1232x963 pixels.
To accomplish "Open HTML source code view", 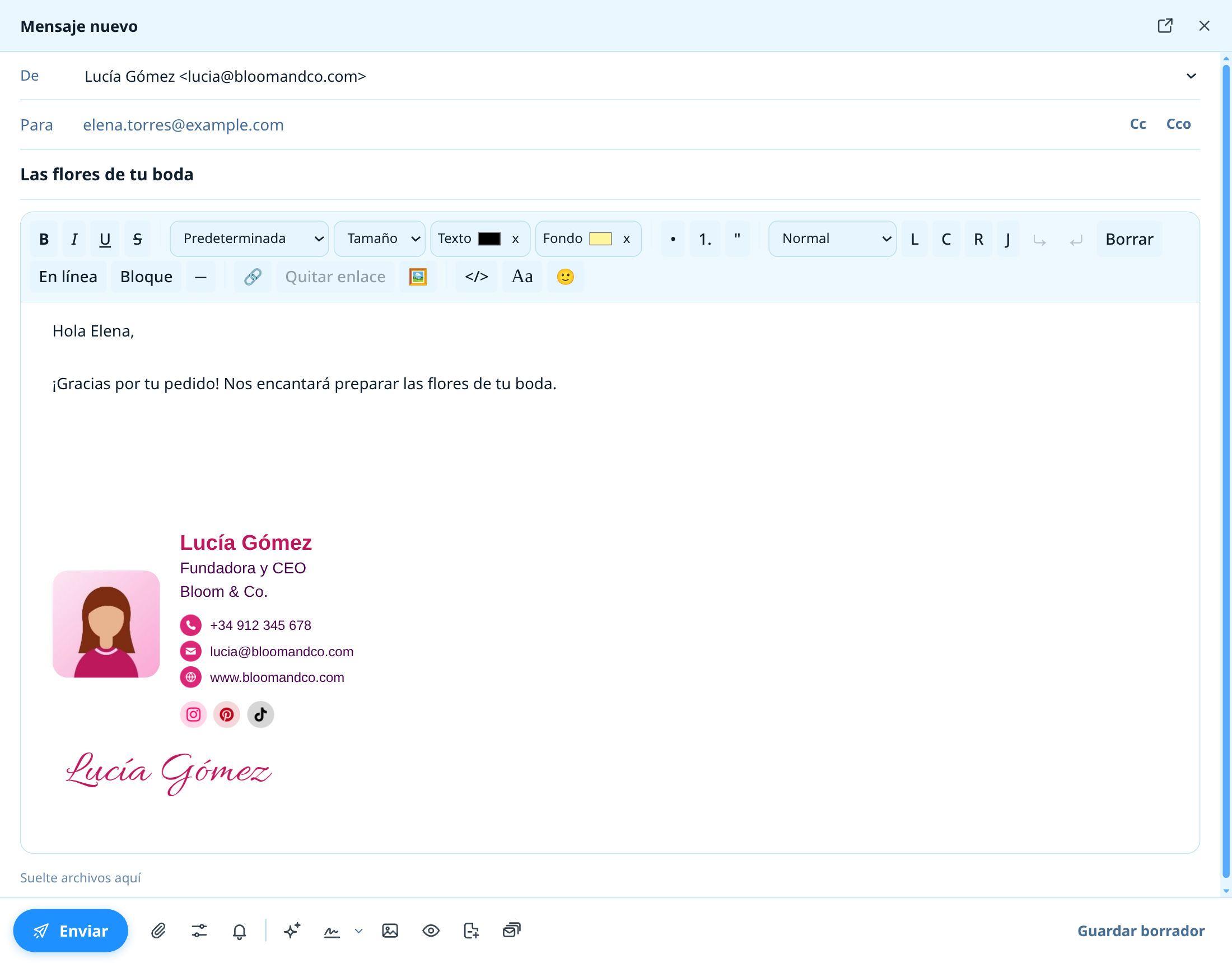I will [x=477, y=277].
